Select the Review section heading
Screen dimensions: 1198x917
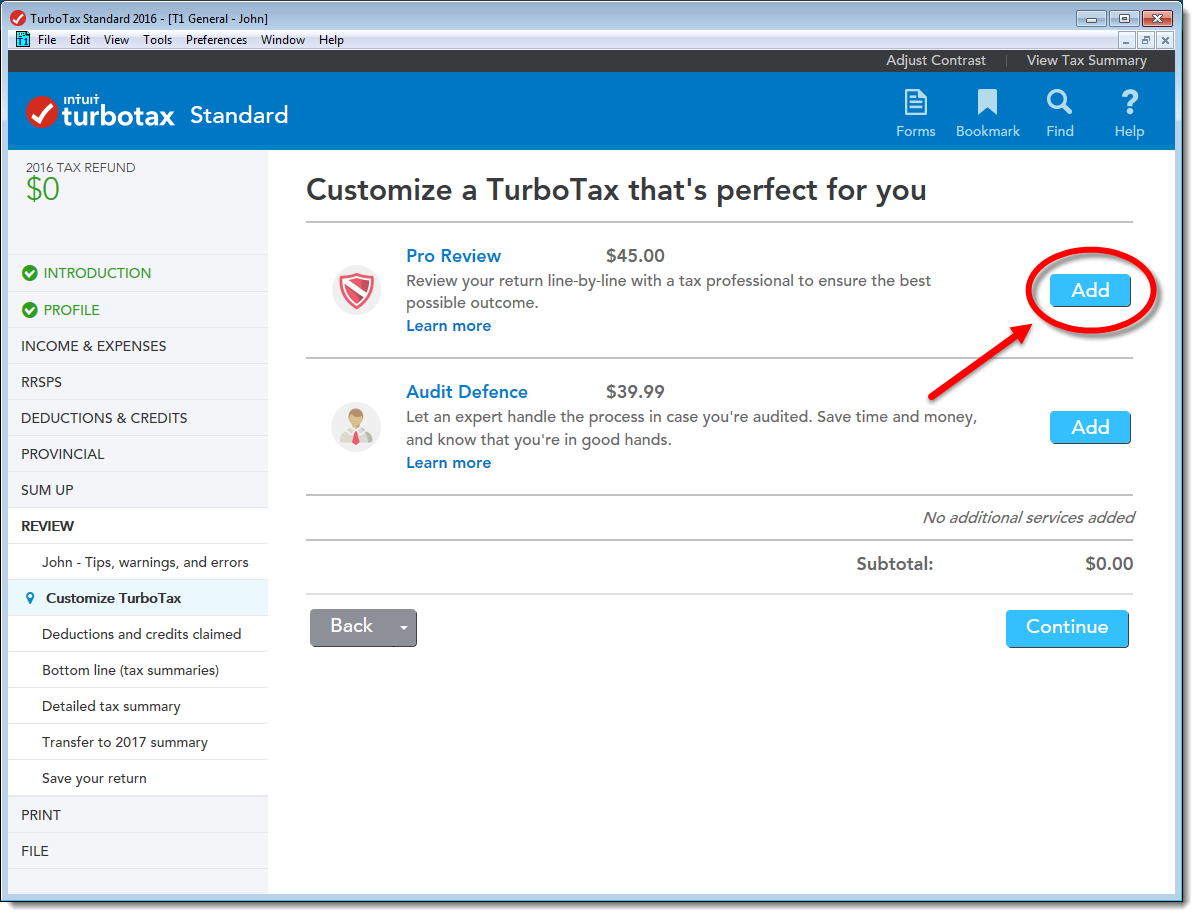[x=138, y=526]
